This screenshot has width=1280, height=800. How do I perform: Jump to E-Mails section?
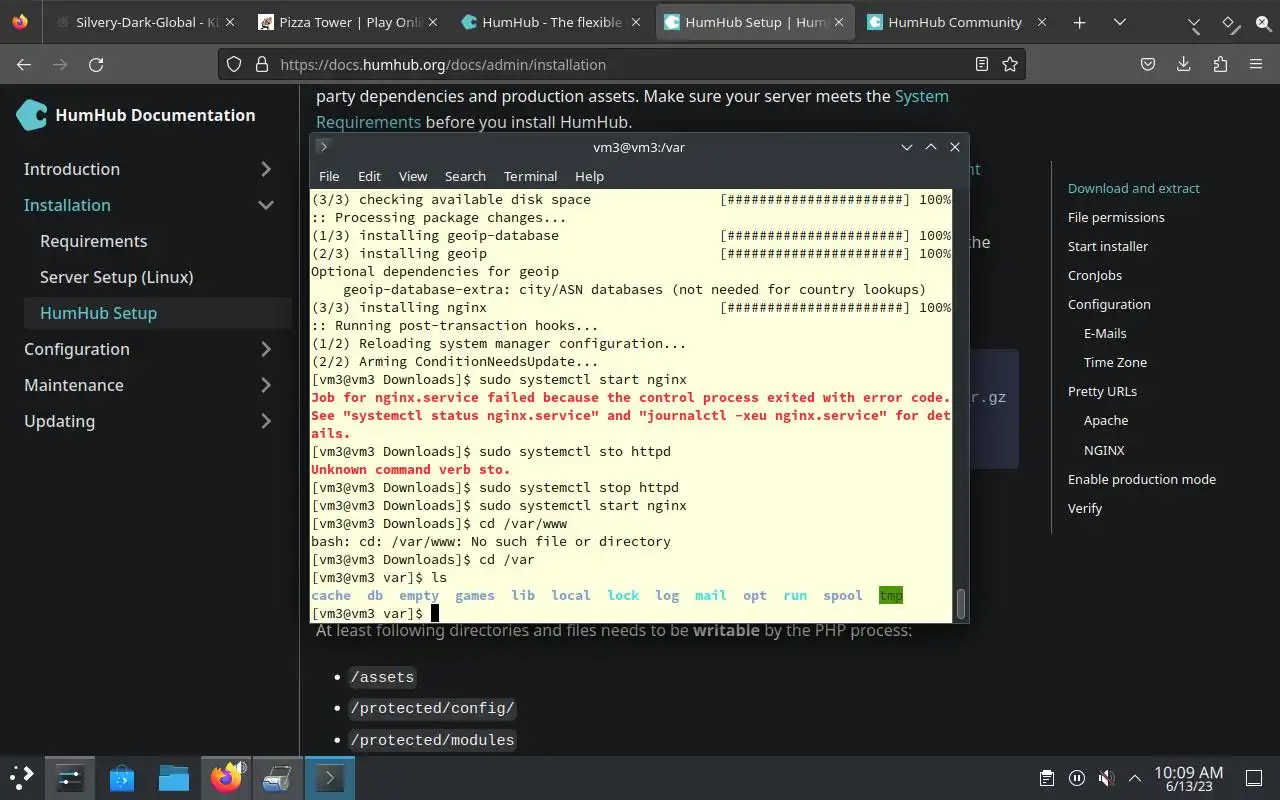(1105, 333)
